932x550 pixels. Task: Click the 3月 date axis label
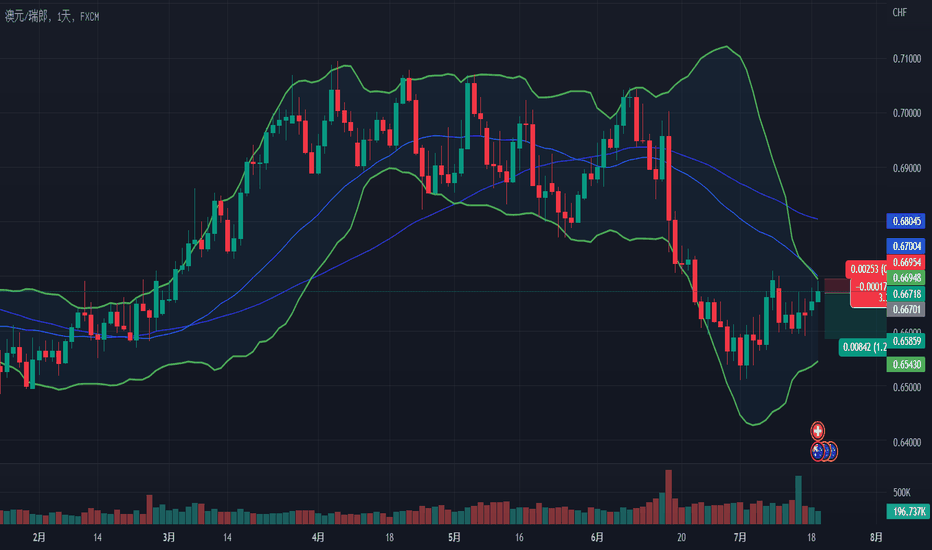pyautogui.click(x=169, y=538)
